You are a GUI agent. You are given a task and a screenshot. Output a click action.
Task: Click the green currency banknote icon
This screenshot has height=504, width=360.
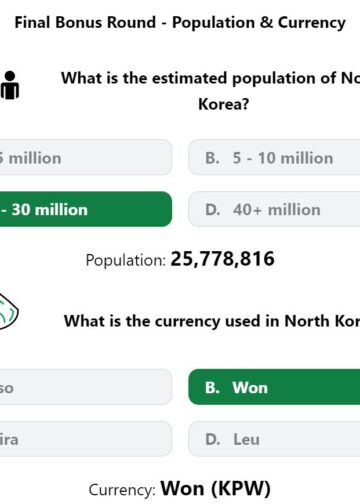(x=9, y=312)
